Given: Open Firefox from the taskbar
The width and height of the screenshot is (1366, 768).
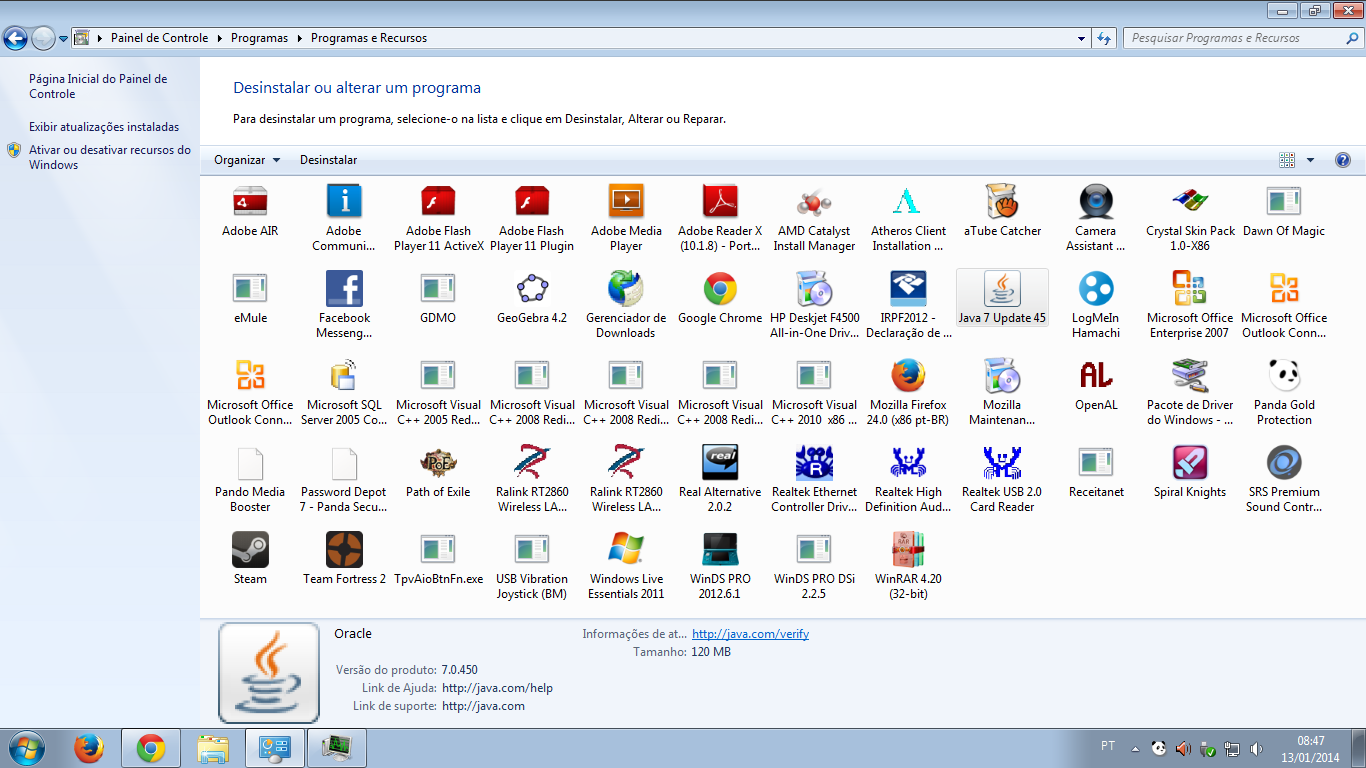Looking at the screenshot, I should coord(89,748).
